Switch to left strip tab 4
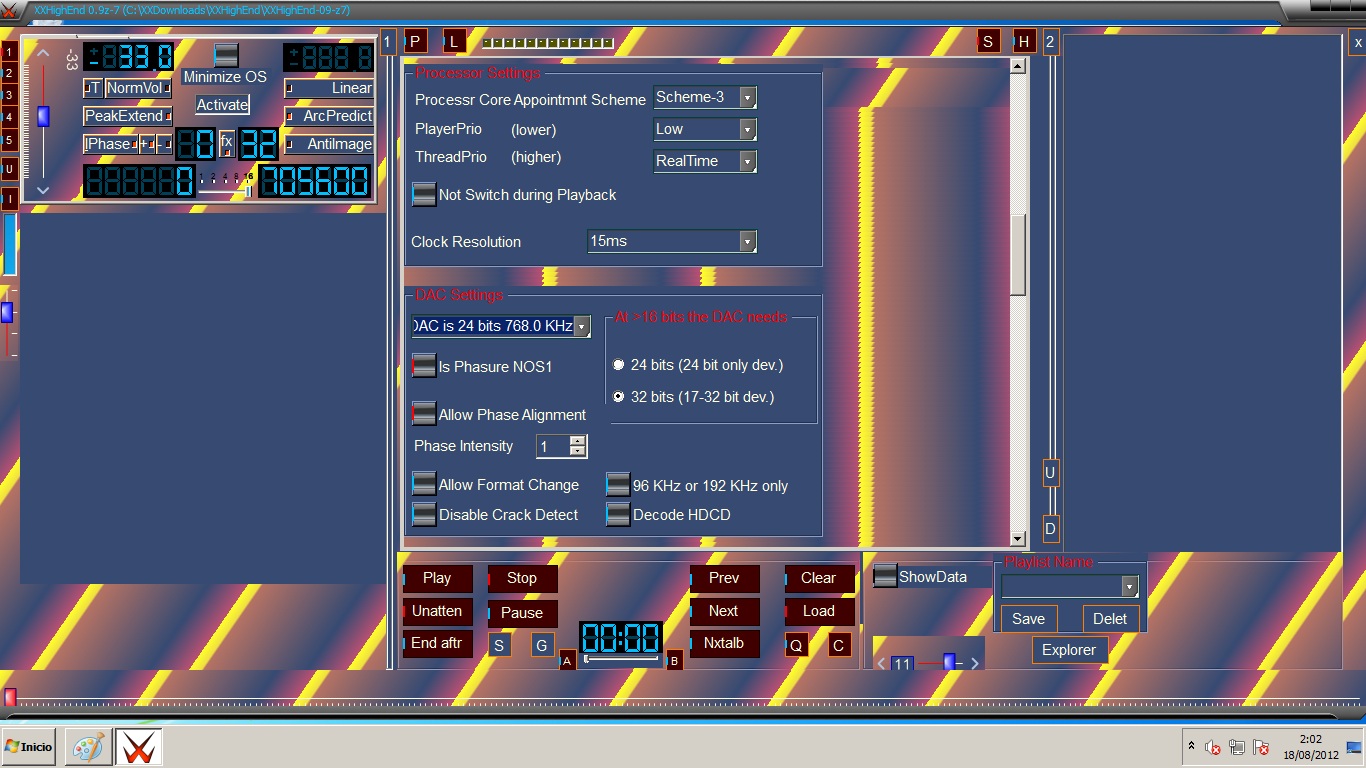Image resolution: width=1366 pixels, height=768 pixels. 8,118
